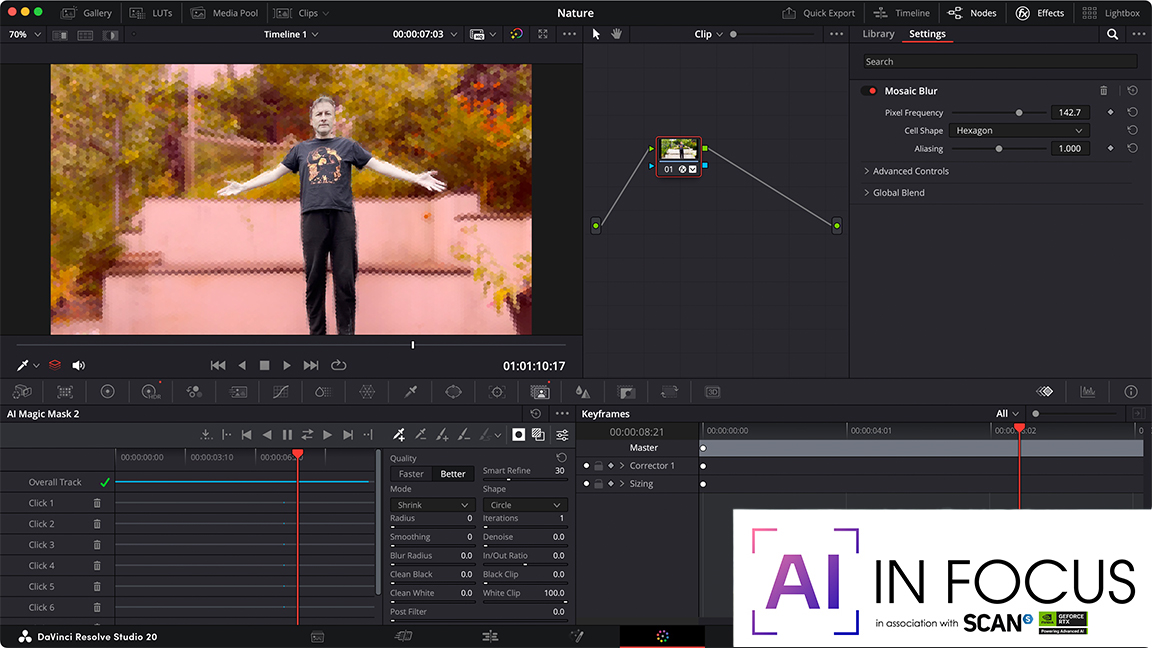Image resolution: width=1152 pixels, height=648 pixels.
Task: Open the Color Match palette
Action: click(65, 392)
